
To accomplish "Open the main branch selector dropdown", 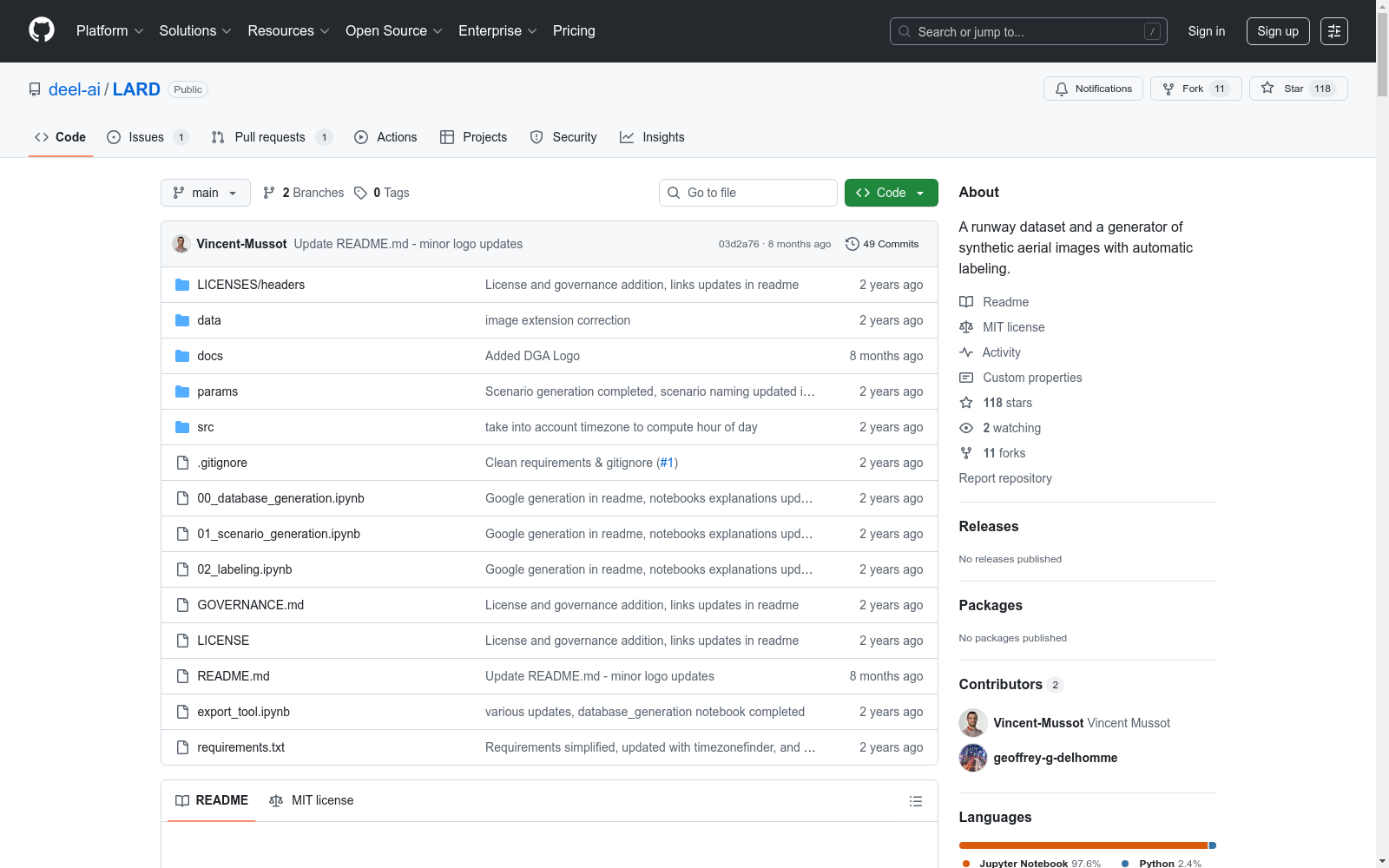I will click(x=206, y=193).
